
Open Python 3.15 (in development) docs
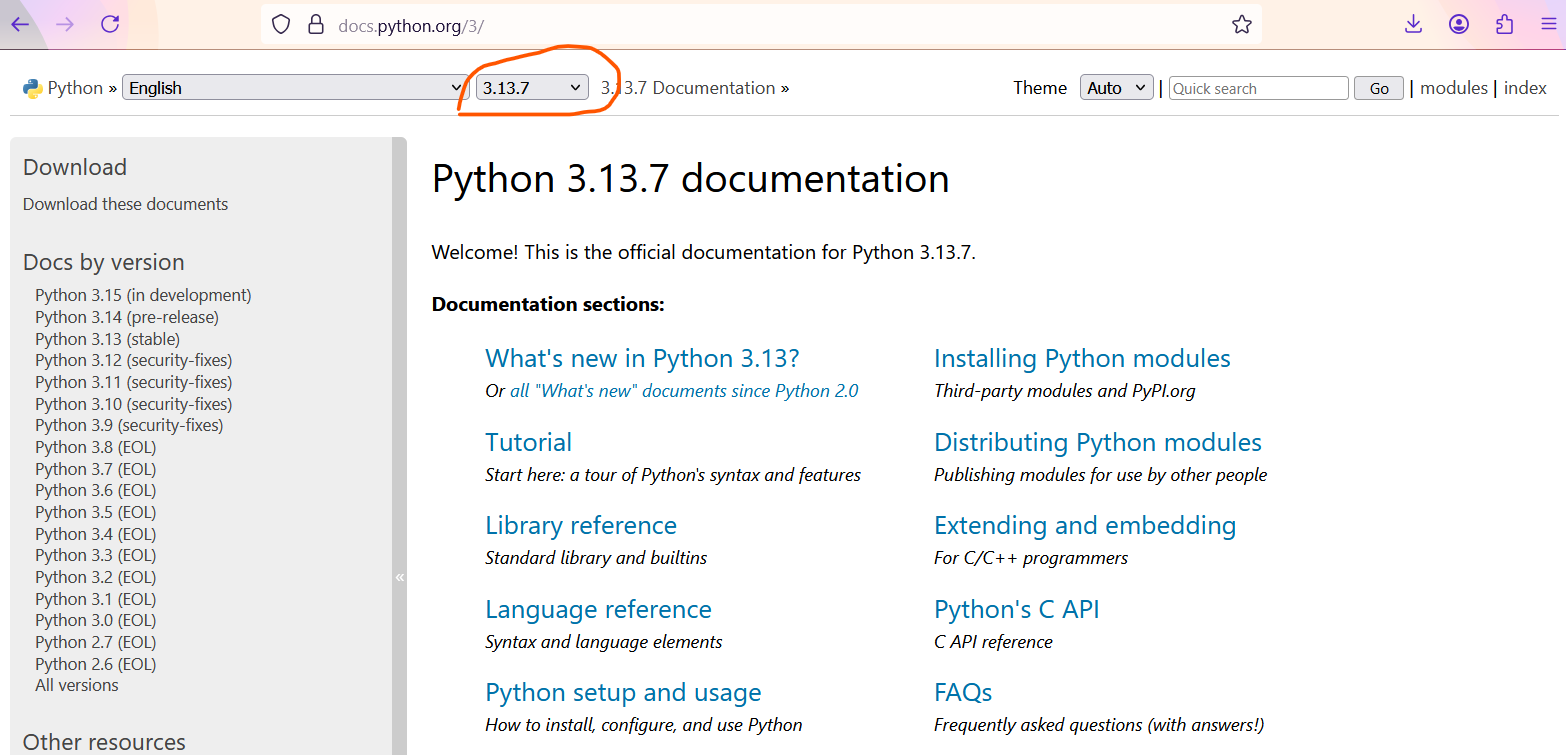(x=143, y=295)
